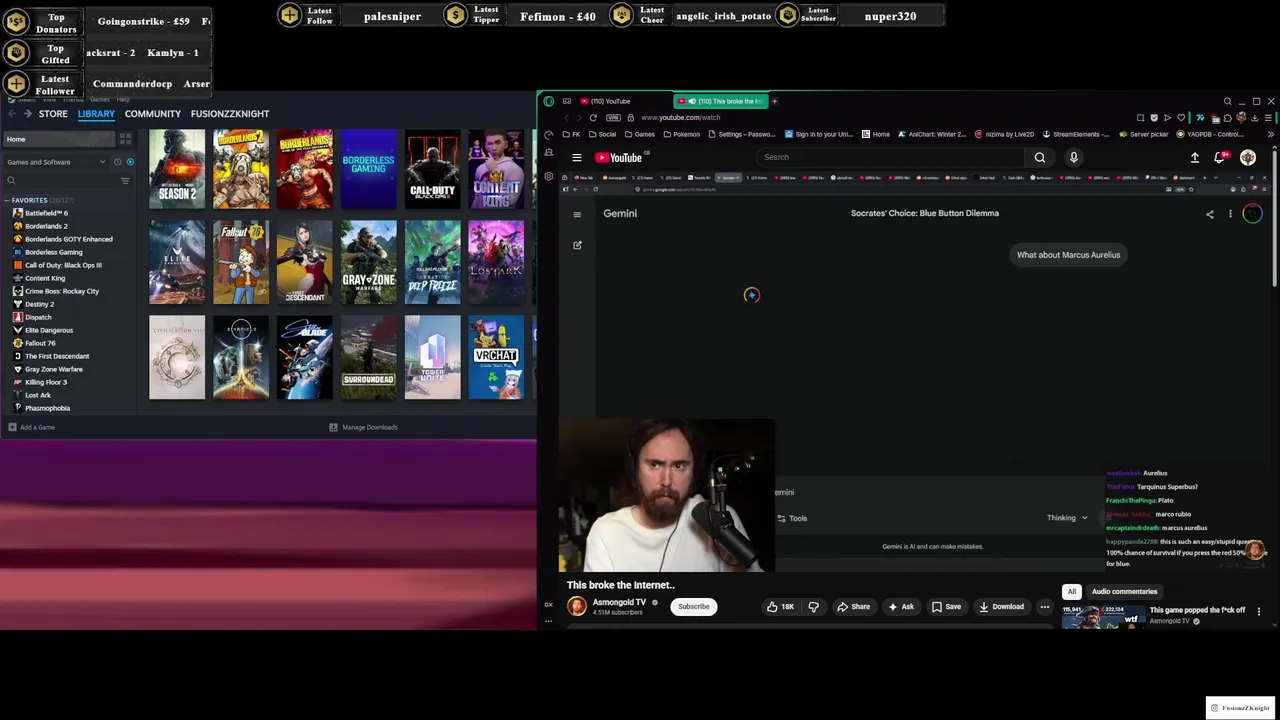Viewport: 1280px width, 720px height.
Task: Open the STORE tab in Steam
Action: click(53, 114)
